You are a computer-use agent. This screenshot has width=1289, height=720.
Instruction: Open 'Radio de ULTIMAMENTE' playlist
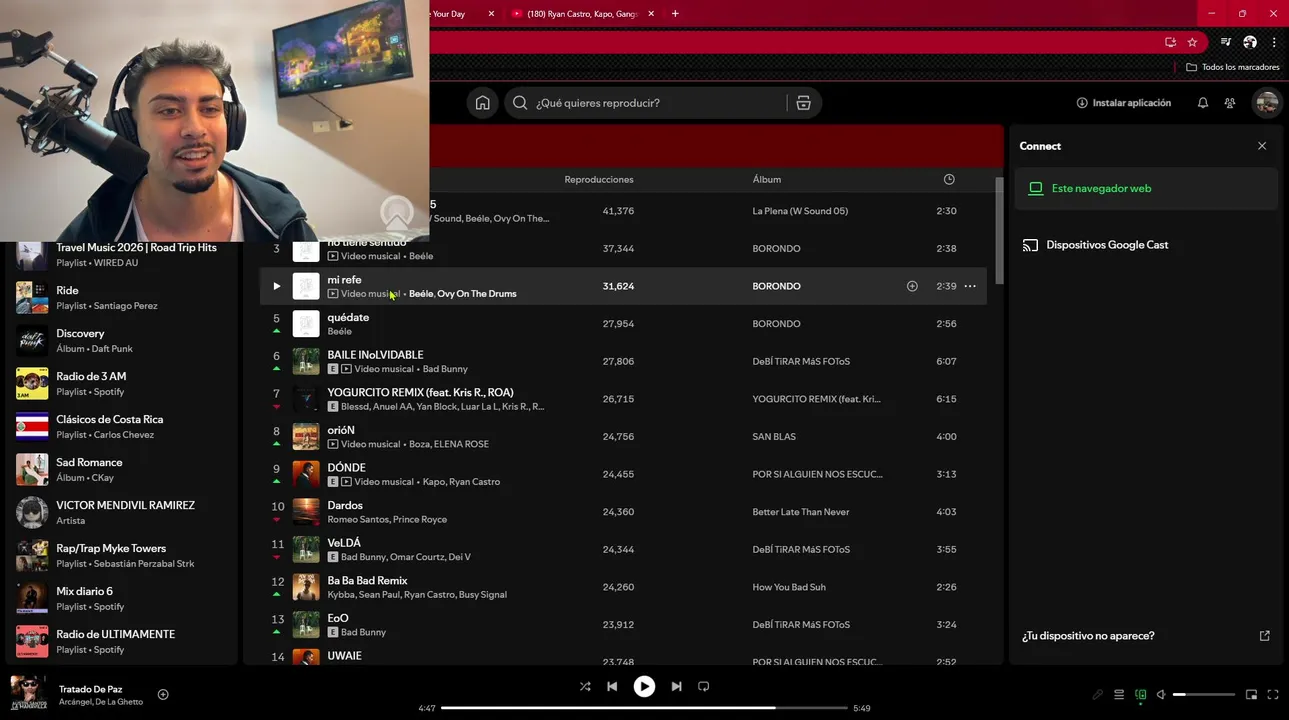(122, 641)
